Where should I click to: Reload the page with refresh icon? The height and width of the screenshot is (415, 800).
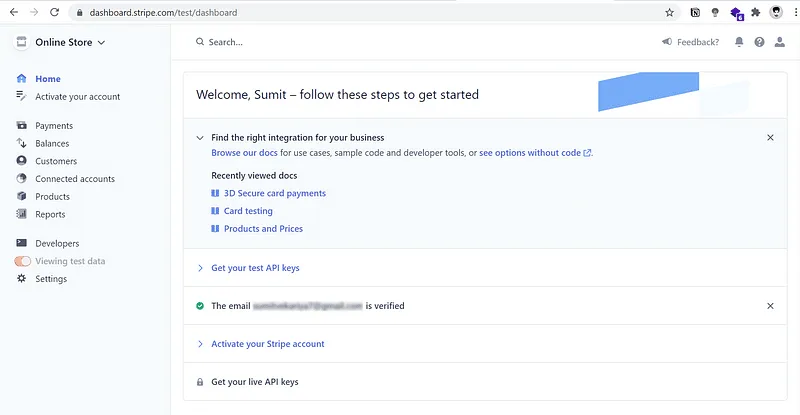pos(55,12)
